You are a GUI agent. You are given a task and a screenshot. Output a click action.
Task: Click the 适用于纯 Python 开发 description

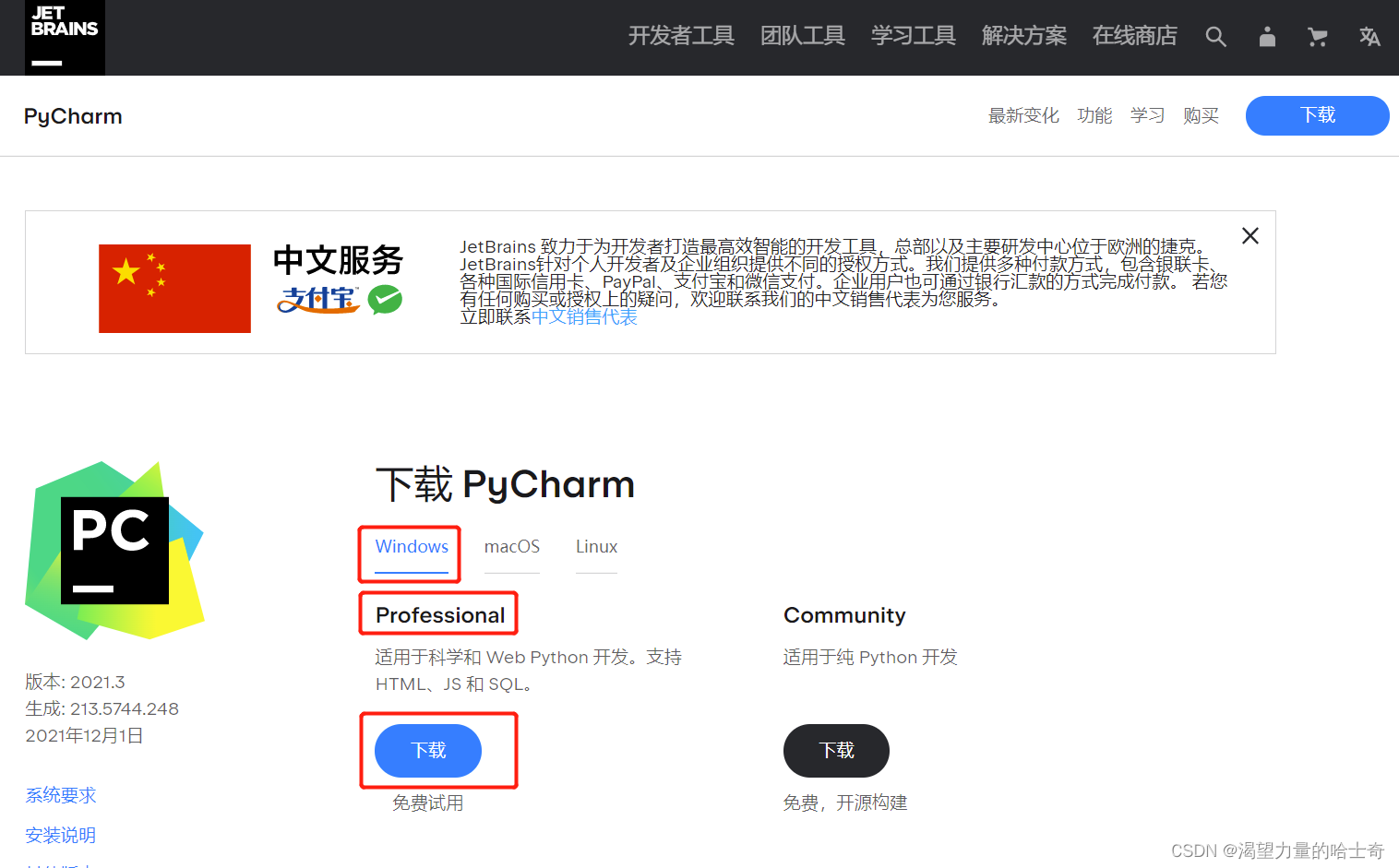870,657
